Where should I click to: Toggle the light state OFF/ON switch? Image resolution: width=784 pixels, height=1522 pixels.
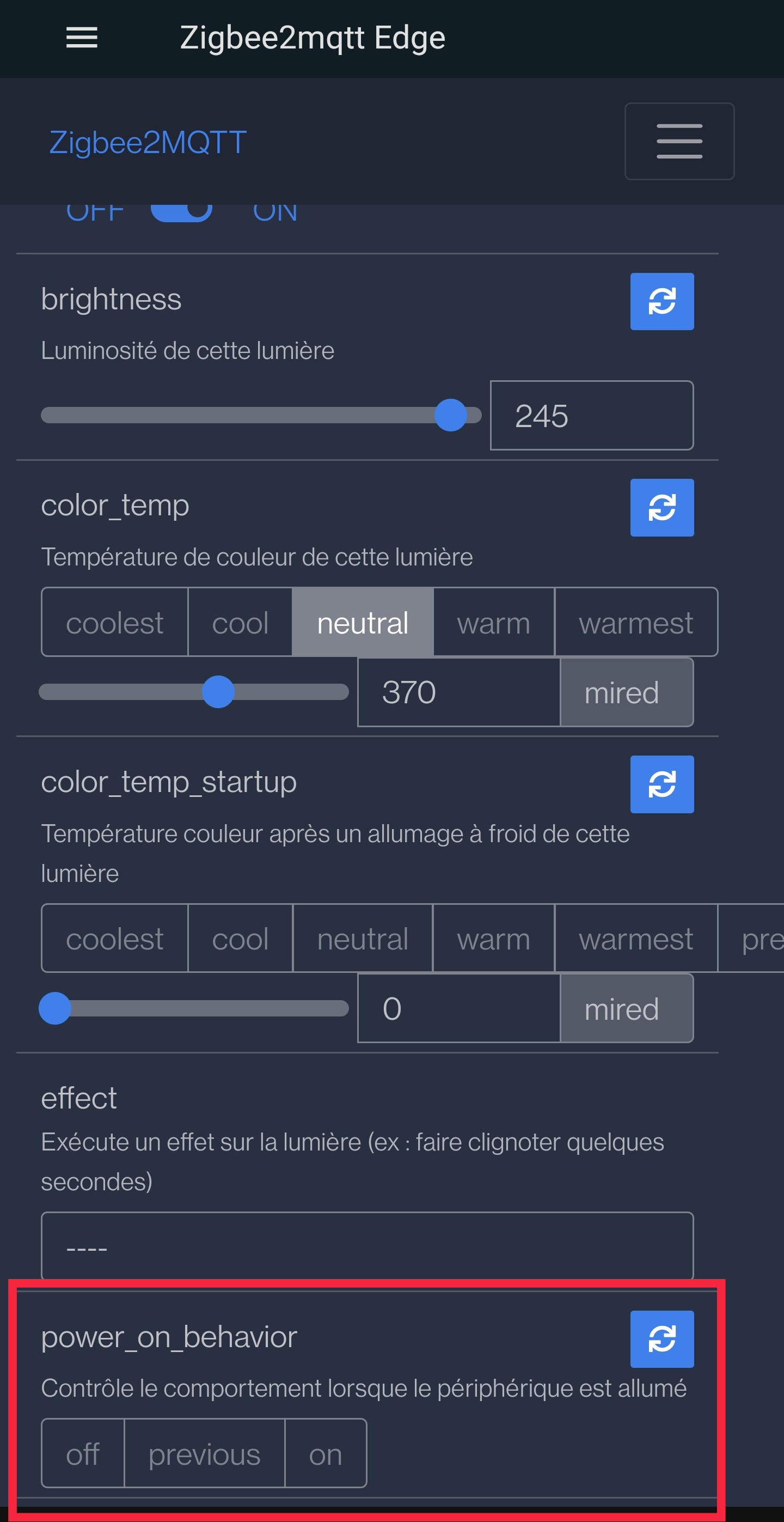click(x=181, y=210)
